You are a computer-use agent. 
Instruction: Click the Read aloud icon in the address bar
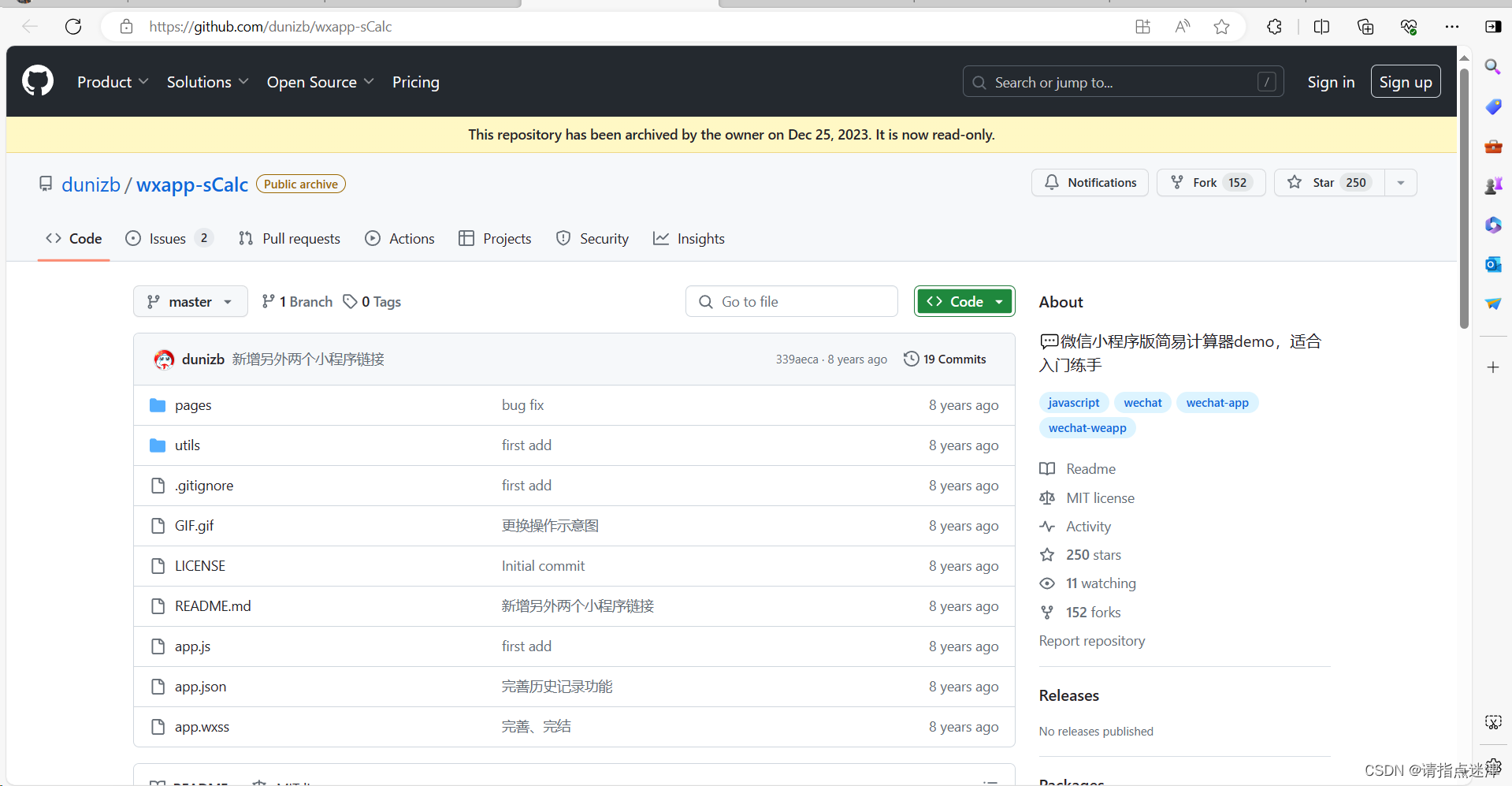1182,27
